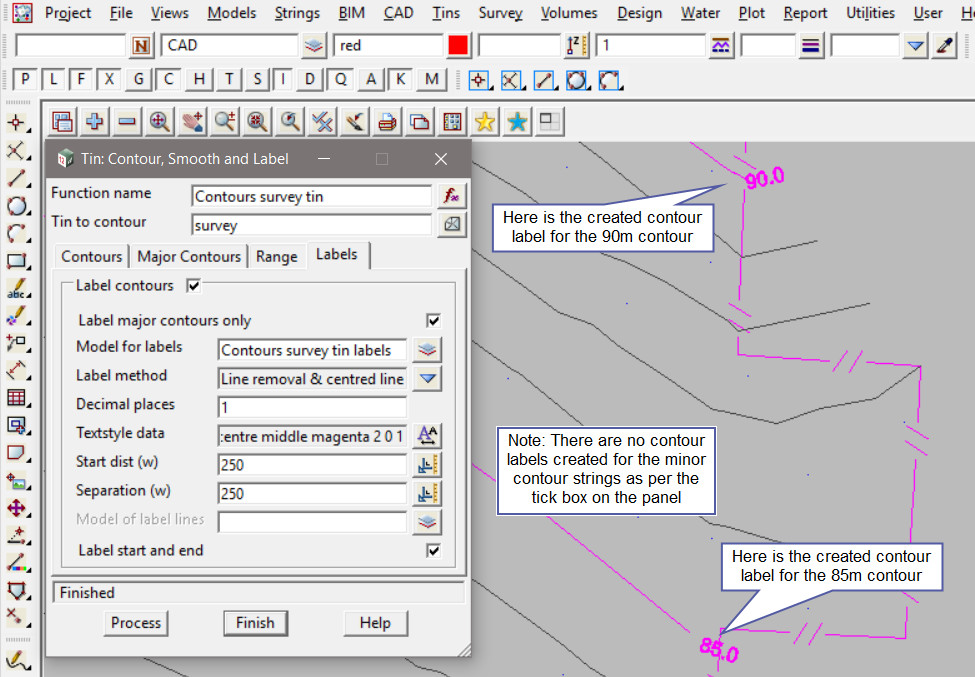Viewport: 975px width, 677px height.
Task: Open the Textstyle data editor icon
Action: pos(427,435)
